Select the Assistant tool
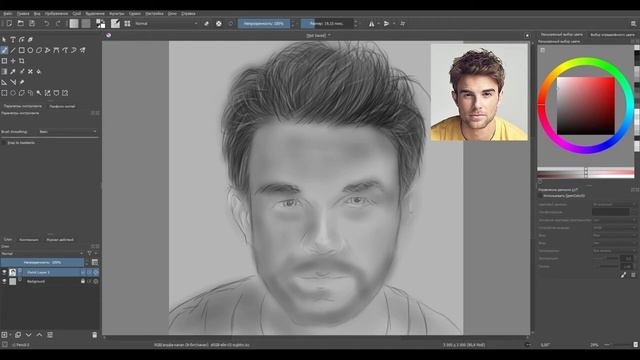The image size is (640, 360). [x=4, y=82]
